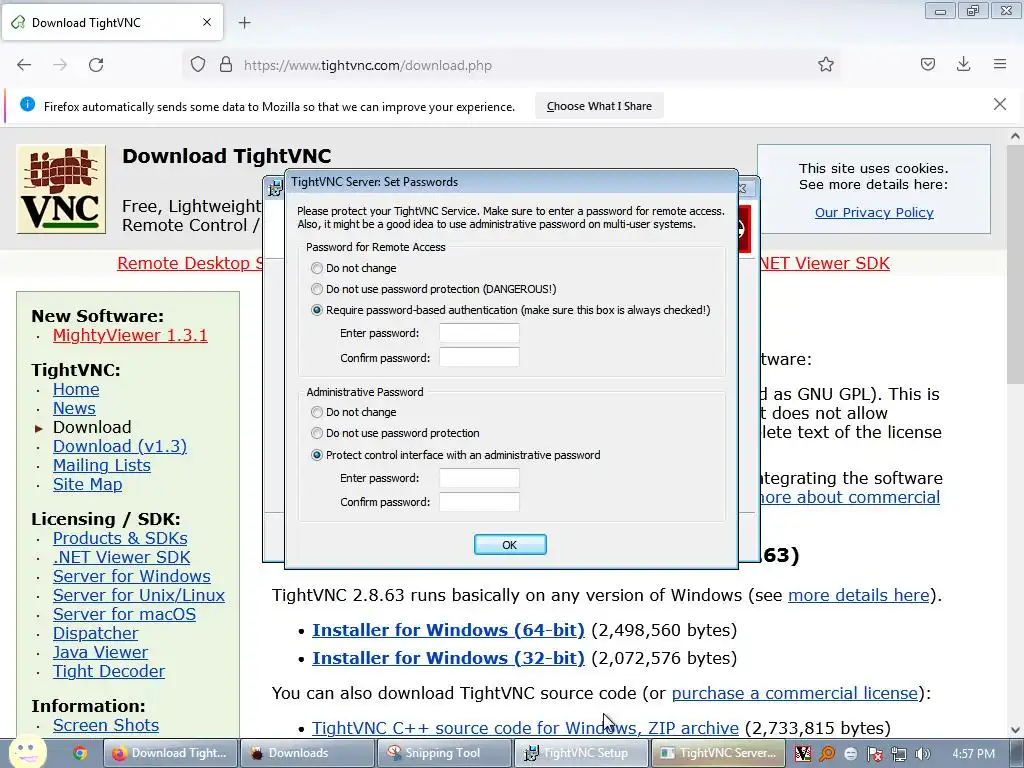Switch to Download Tight... Firefox taskbar button
1024x768 pixels.
pyautogui.click(x=170, y=753)
